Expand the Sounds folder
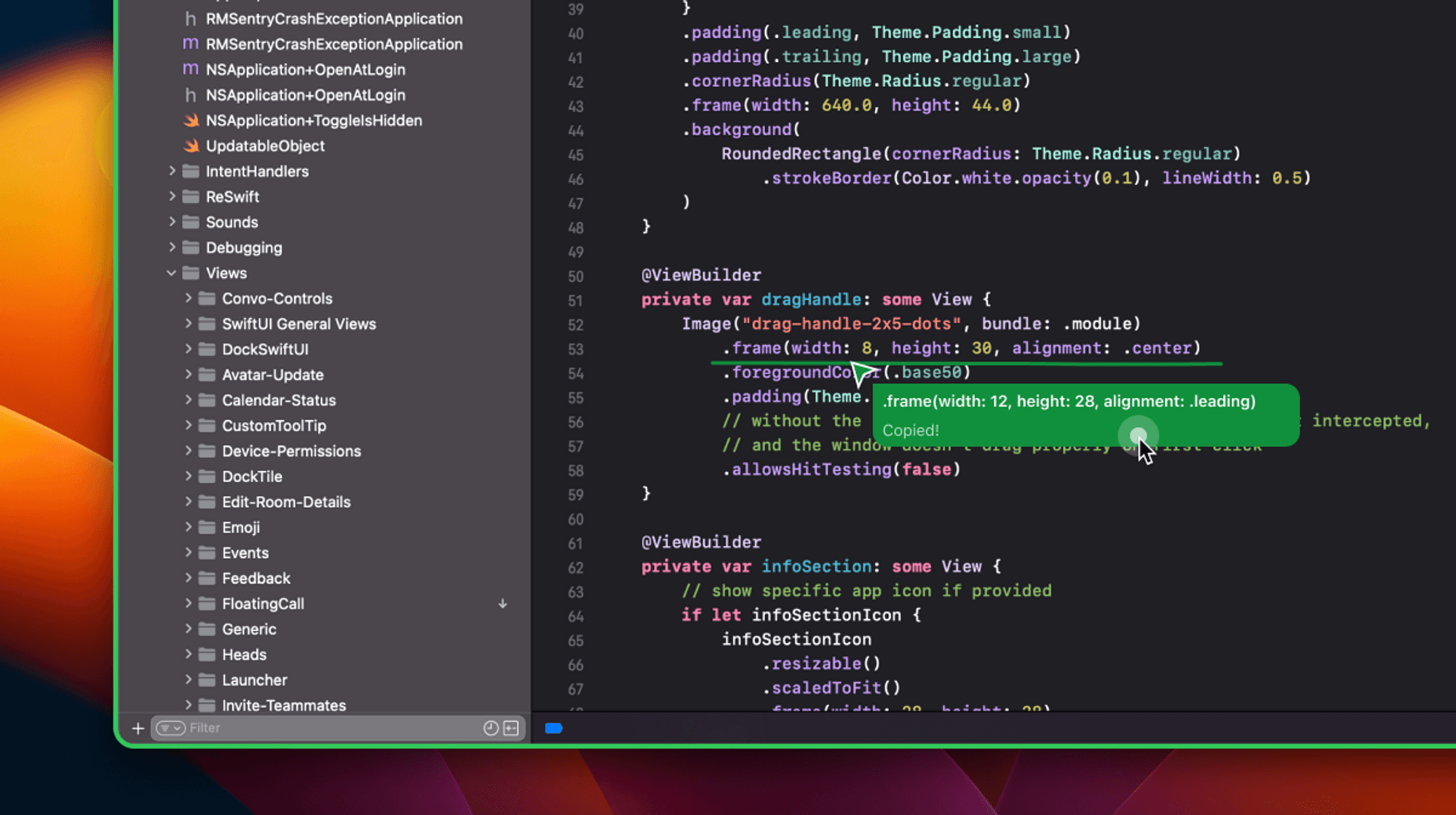The height and width of the screenshot is (815, 1456). [x=172, y=222]
